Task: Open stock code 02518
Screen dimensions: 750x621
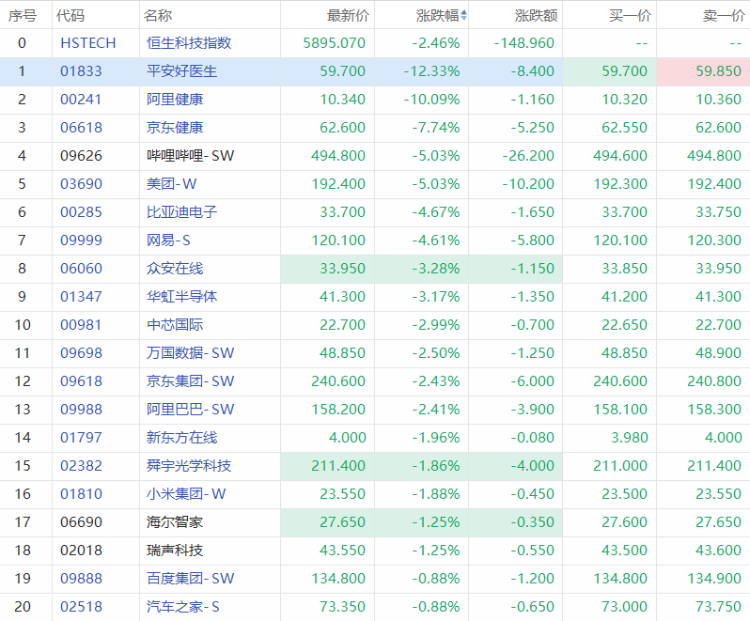Action: pos(81,607)
